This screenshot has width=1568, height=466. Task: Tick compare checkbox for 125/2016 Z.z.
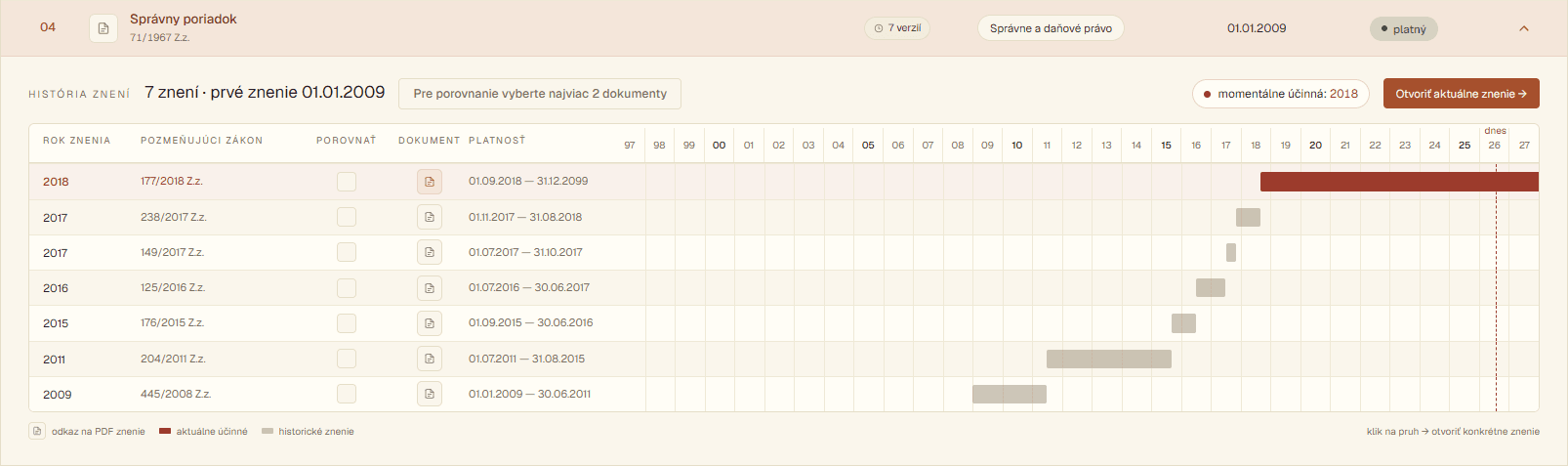click(x=347, y=287)
